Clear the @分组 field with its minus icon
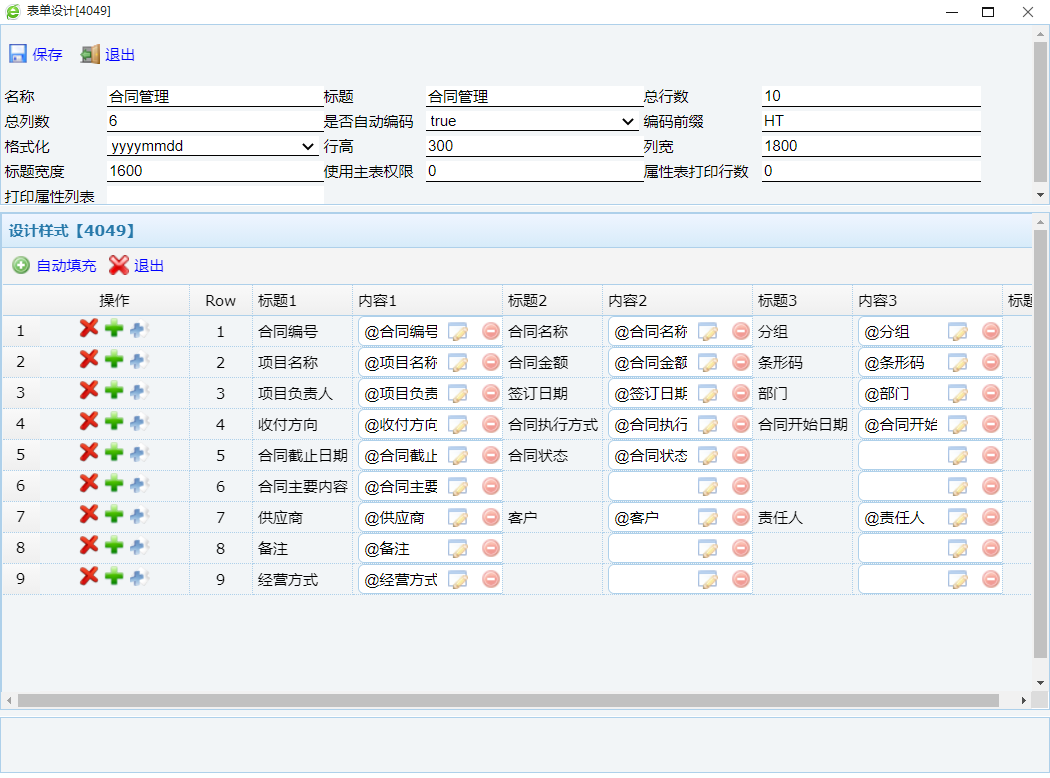1050x778 pixels. (x=991, y=332)
